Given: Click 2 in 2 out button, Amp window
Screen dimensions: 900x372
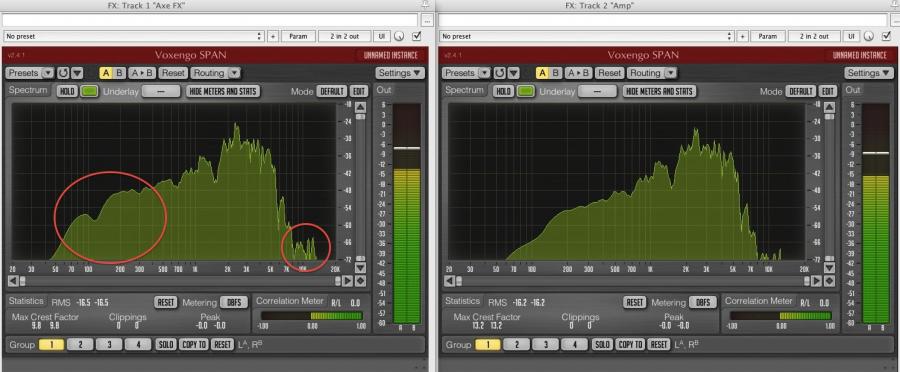Looking at the screenshot, I should (x=814, y=36).
